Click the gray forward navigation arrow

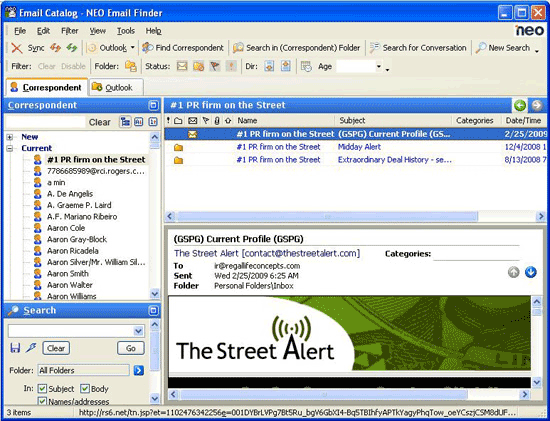[537, 105]
